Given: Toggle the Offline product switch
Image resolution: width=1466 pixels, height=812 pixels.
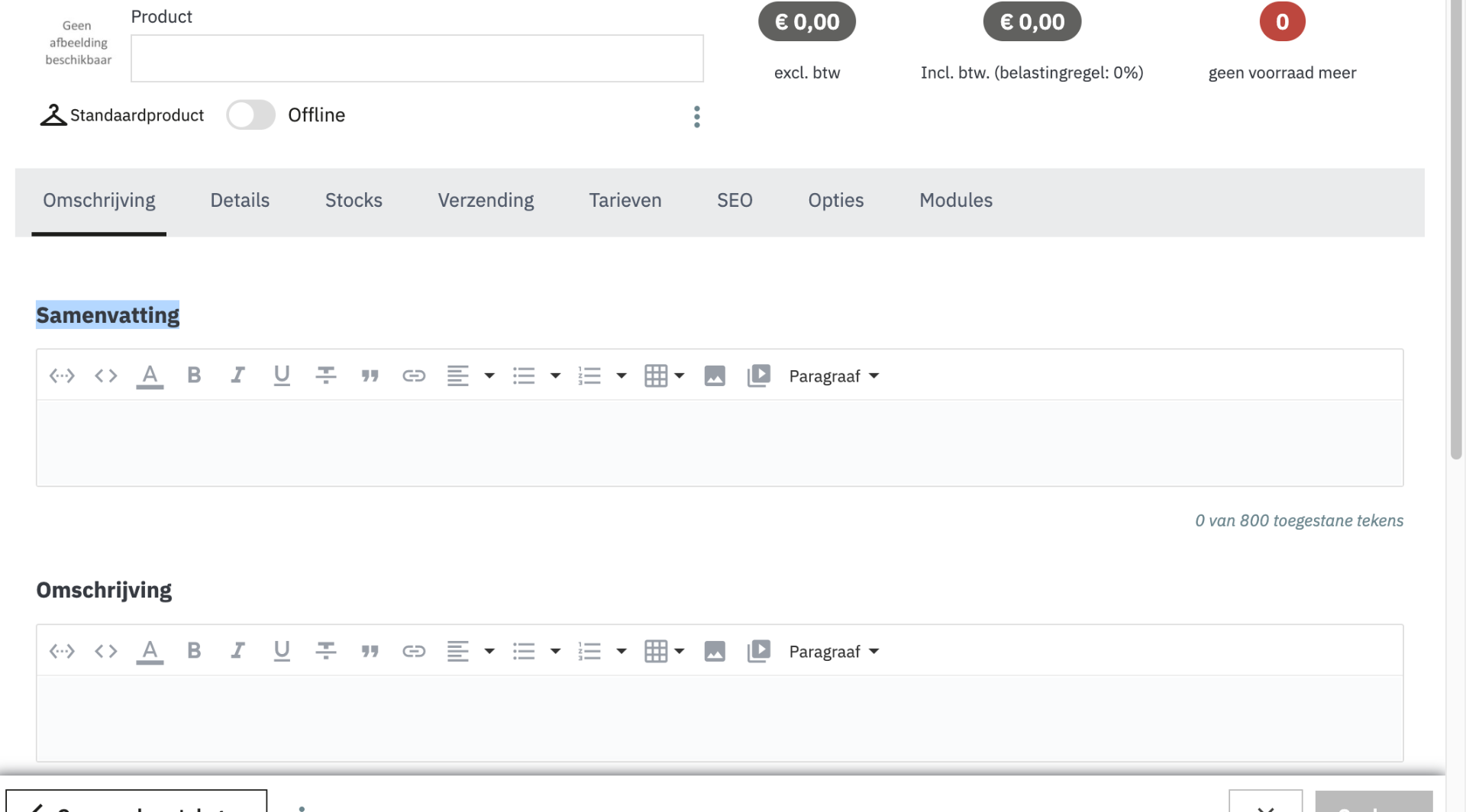Looking at the screenshot, I should (x=251, y=115).
